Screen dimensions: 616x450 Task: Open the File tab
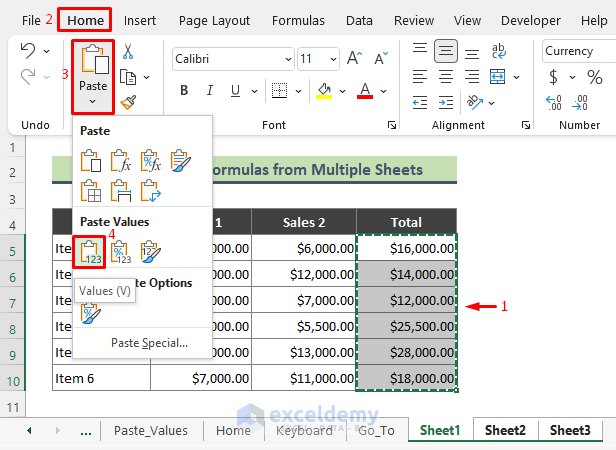coord(31,20)
